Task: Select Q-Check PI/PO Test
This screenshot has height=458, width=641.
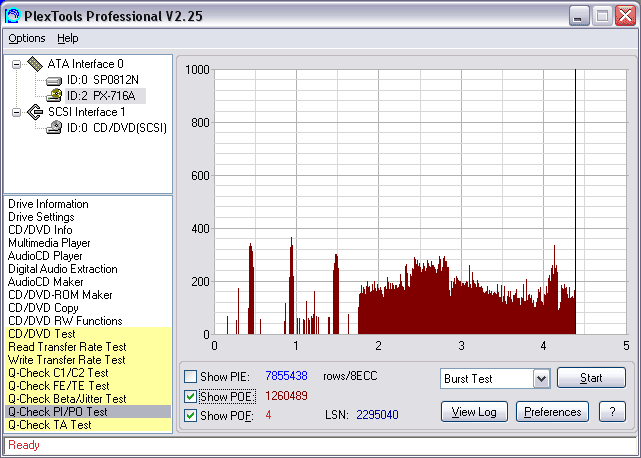Action: pos(88,412)
